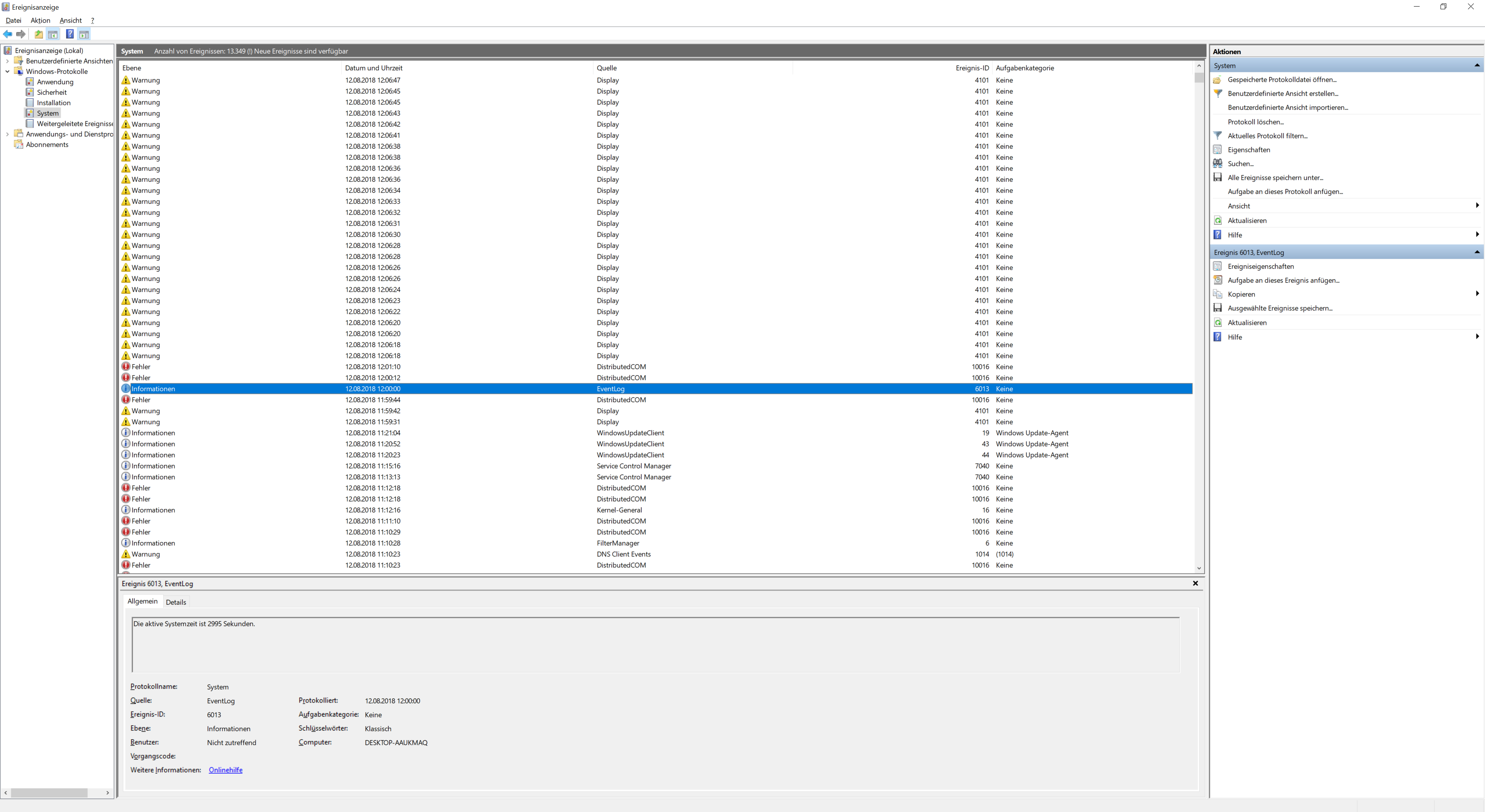Click the blue Help toolbar icon
The image size is (1485, 812).
(70, 34)
